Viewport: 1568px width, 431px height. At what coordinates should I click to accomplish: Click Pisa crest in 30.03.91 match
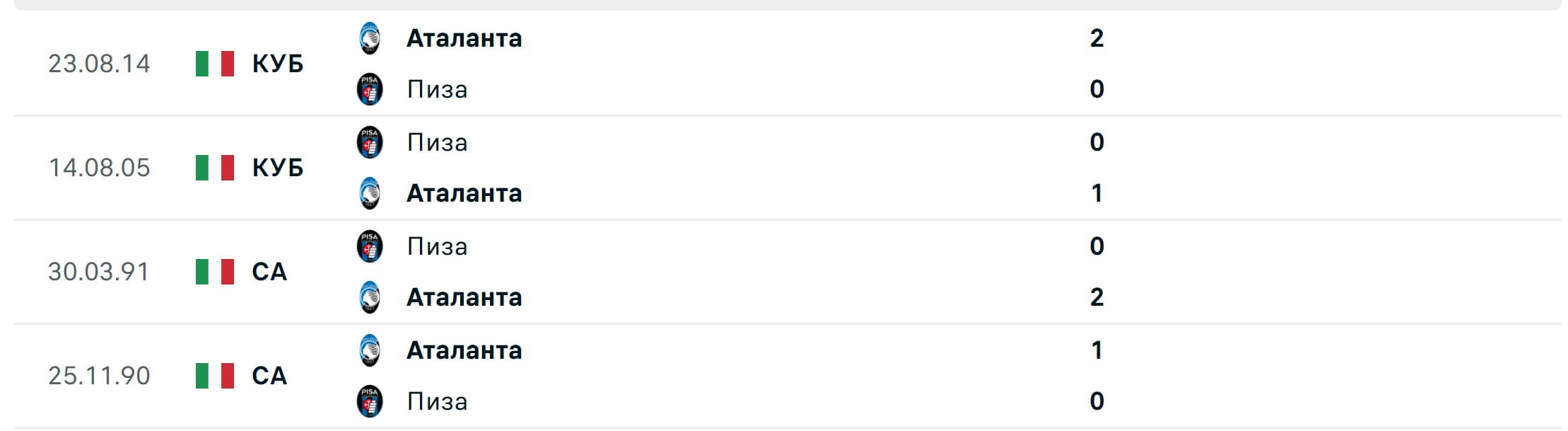(x=370, y=246)
